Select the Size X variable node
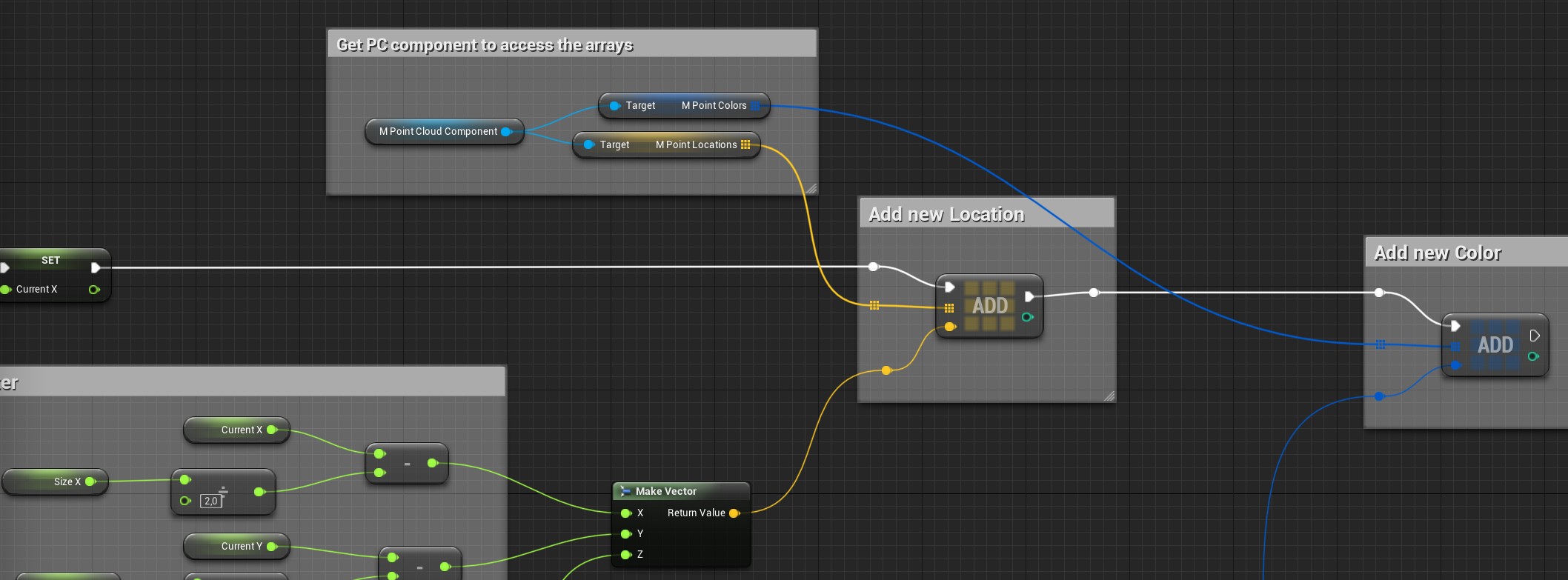Image resolution: width=1568 pixels, height=580 pixels. tap(56, 481)
